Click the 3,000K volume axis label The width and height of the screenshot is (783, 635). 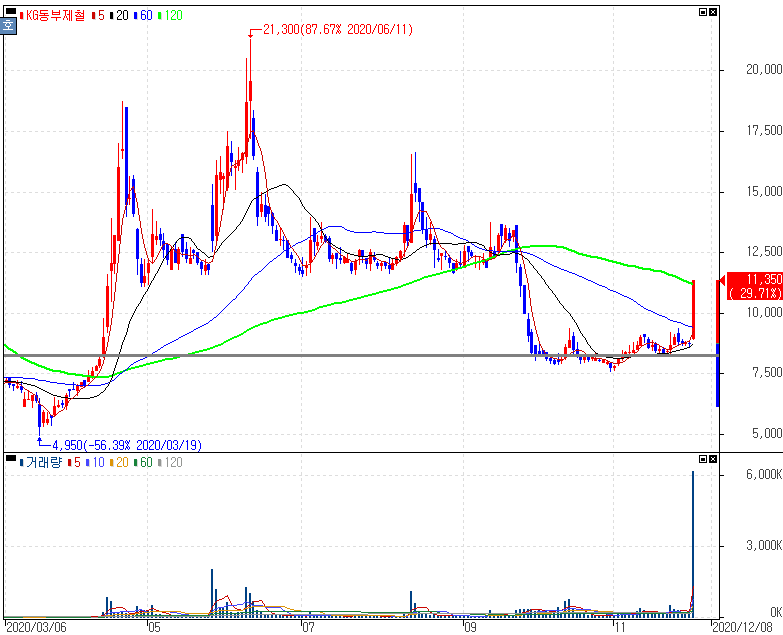click(764, 545)
